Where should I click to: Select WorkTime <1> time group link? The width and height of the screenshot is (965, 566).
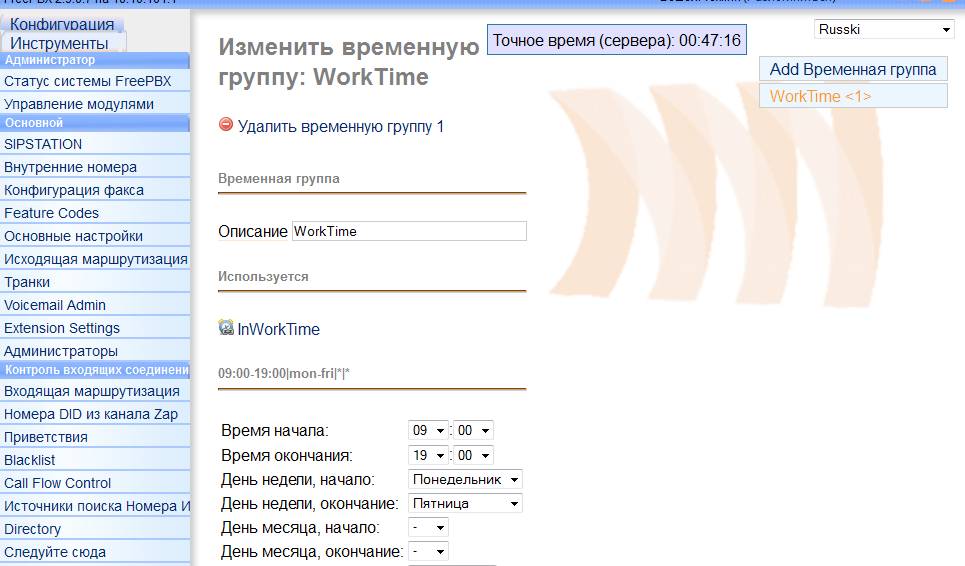pos(853,96)
